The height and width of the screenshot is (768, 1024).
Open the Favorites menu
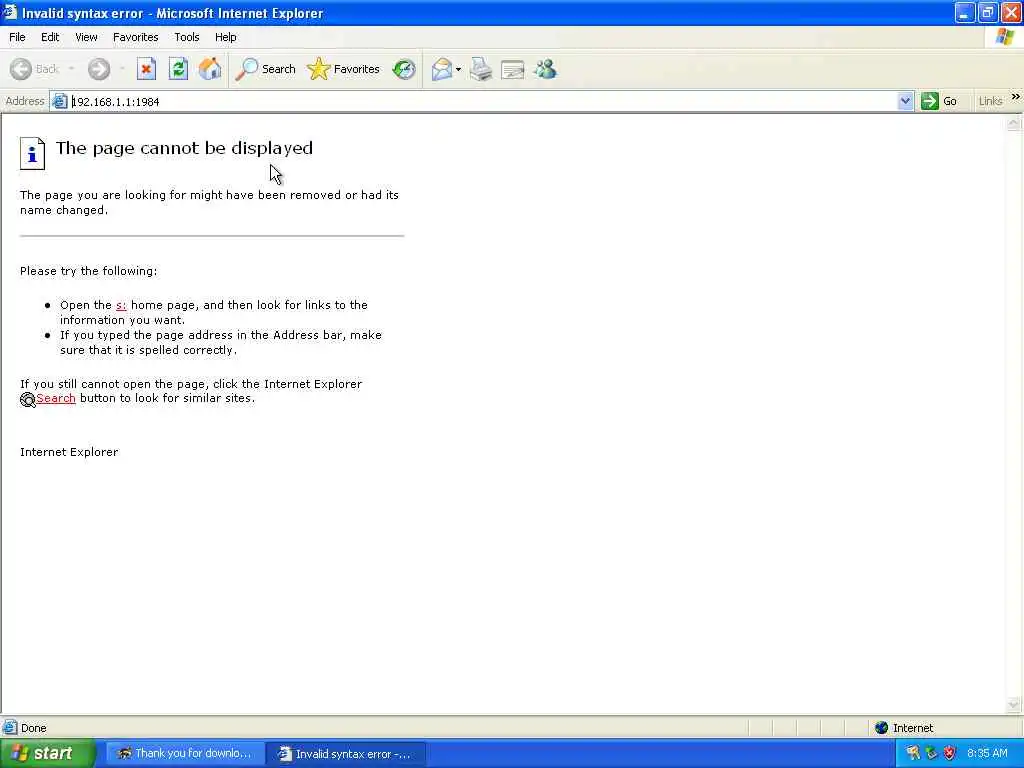point(135,37)
